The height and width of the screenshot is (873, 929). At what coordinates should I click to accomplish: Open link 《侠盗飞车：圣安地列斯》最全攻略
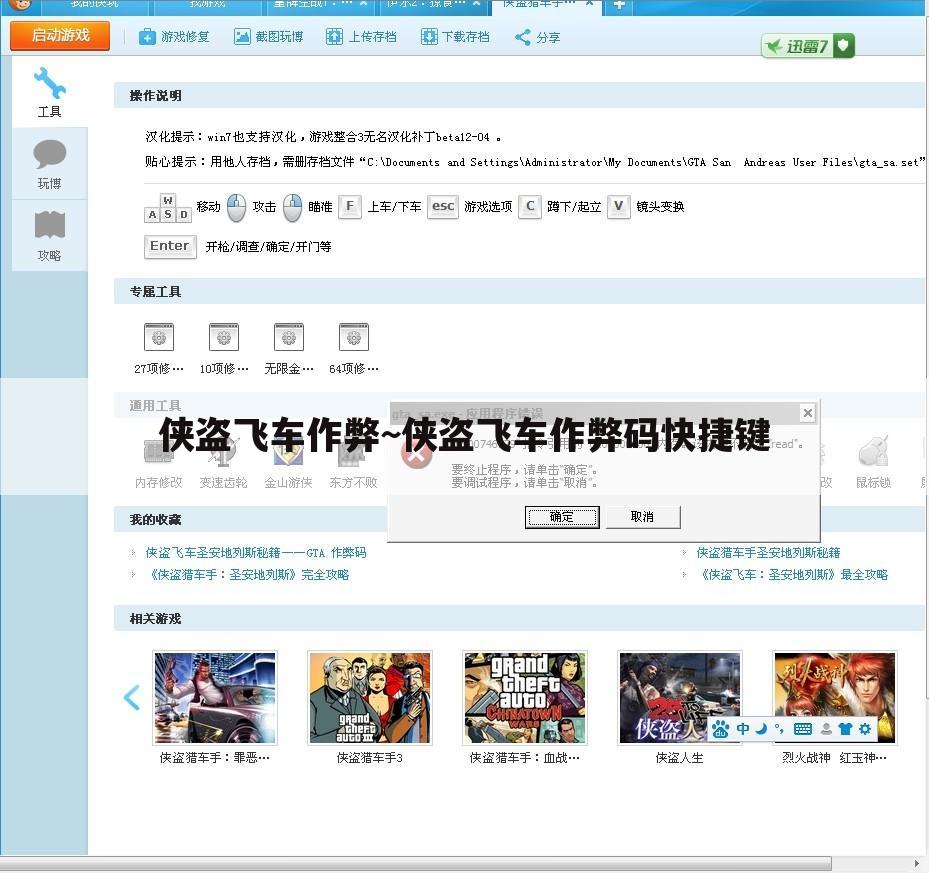pyautogui.click(x=792, y=575)
